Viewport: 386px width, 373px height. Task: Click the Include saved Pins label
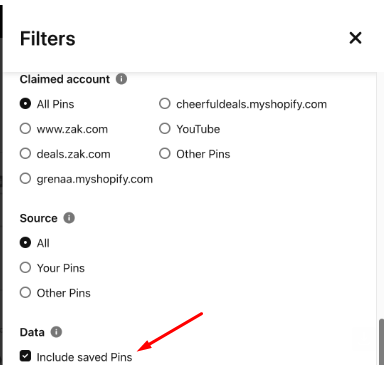tap(84, 357)
